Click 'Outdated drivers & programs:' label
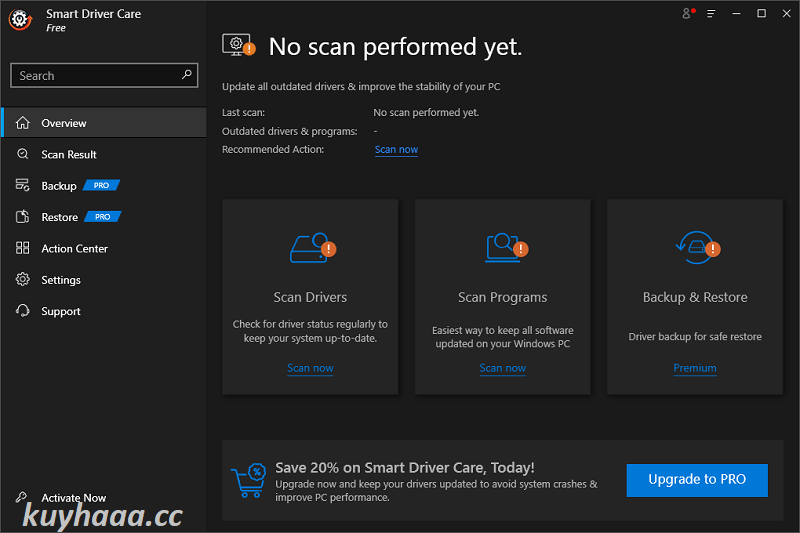 [290, 131]
